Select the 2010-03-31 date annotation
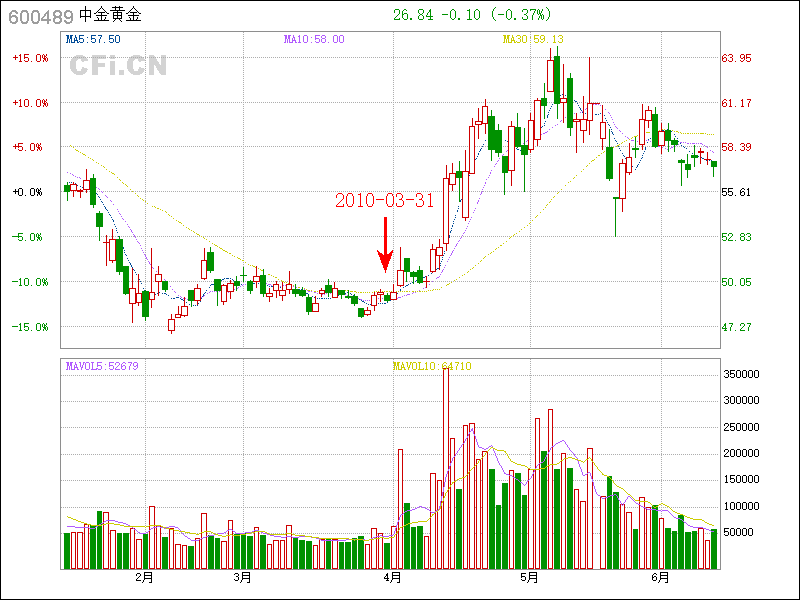 pos(384,200)
